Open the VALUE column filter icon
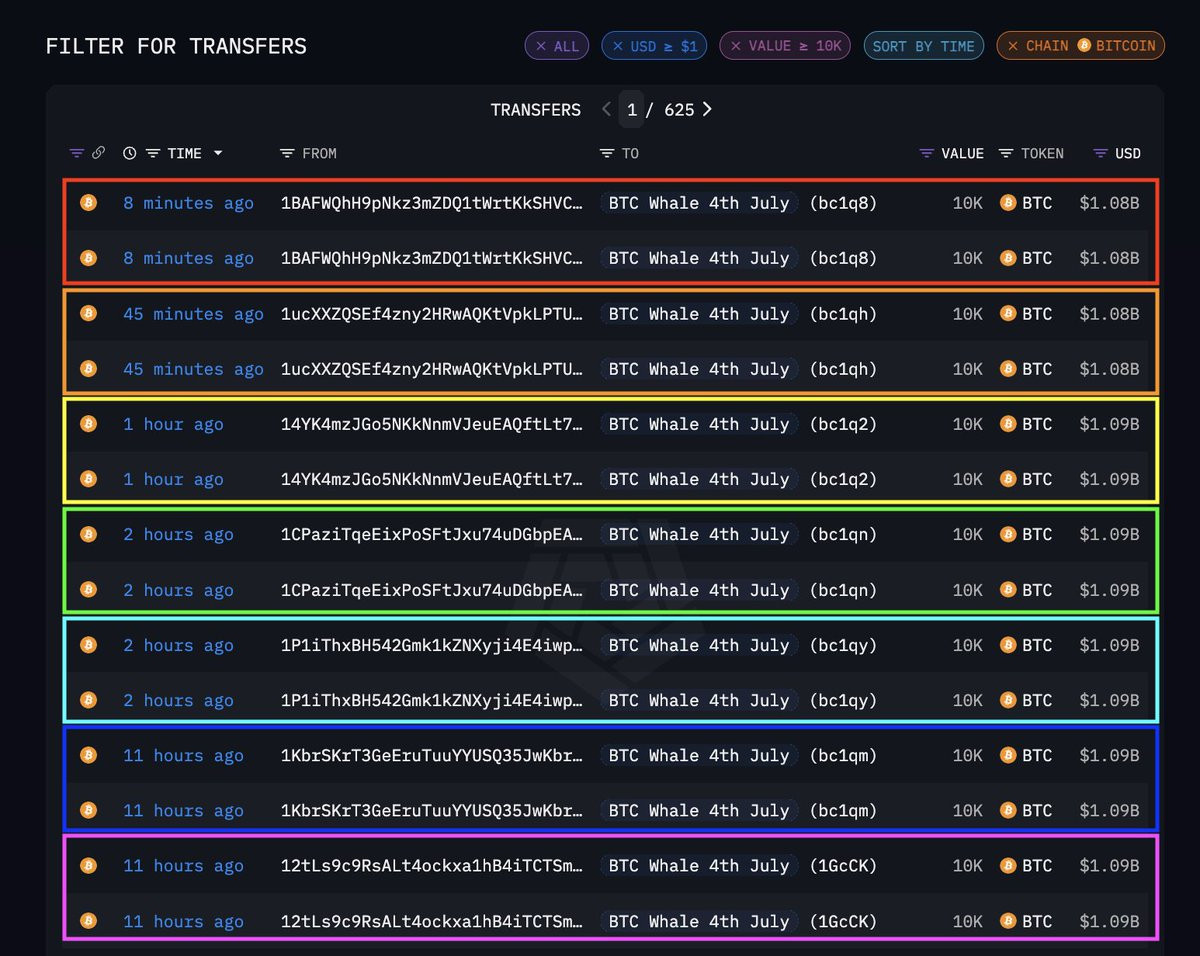 pyautogui.click(x=927, y=153)
